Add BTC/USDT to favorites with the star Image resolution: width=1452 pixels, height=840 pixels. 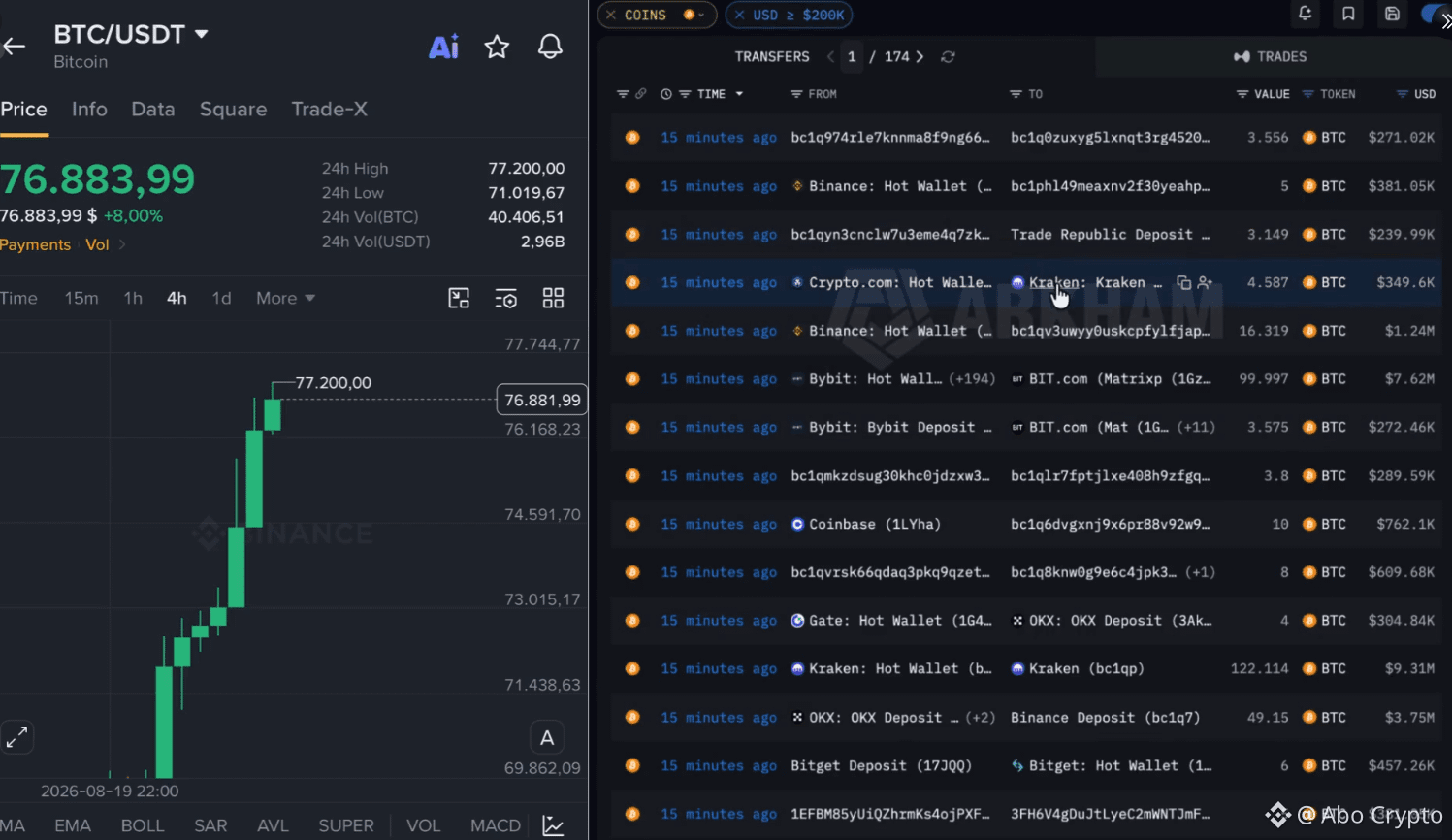coord(497,47)
